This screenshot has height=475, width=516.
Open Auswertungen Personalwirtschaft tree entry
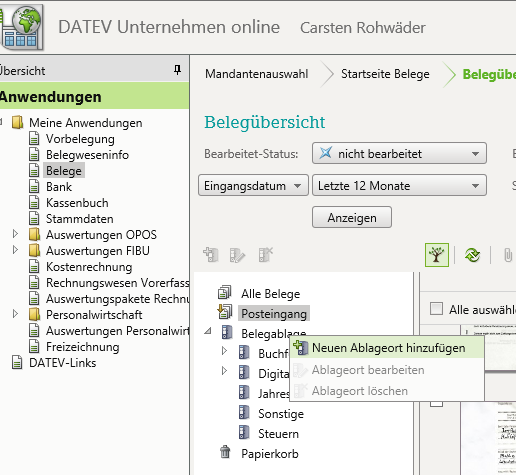coord(118,331)
